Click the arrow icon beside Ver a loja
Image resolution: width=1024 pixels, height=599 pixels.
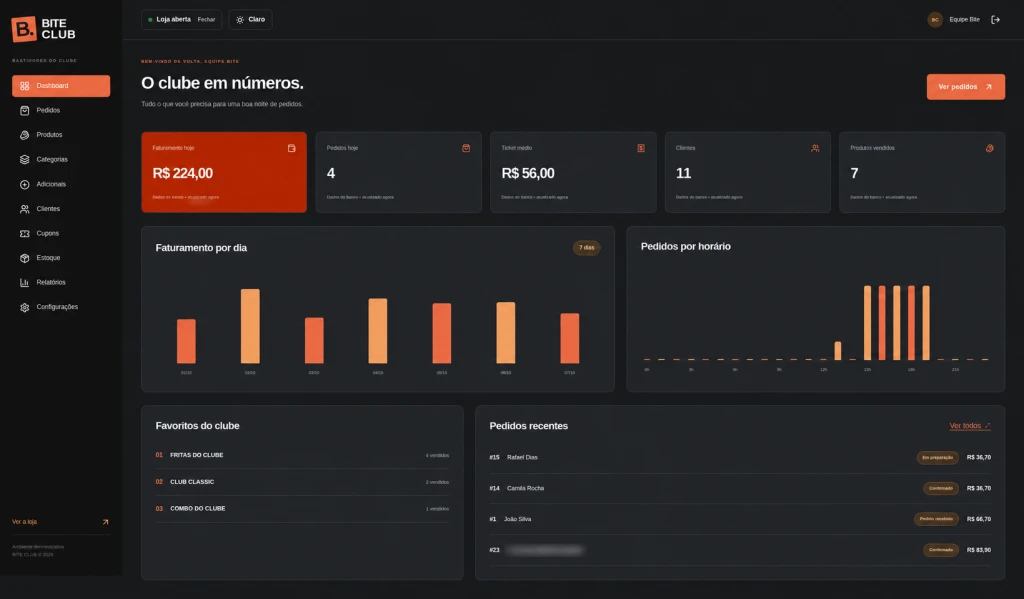[x=105, y=522]
